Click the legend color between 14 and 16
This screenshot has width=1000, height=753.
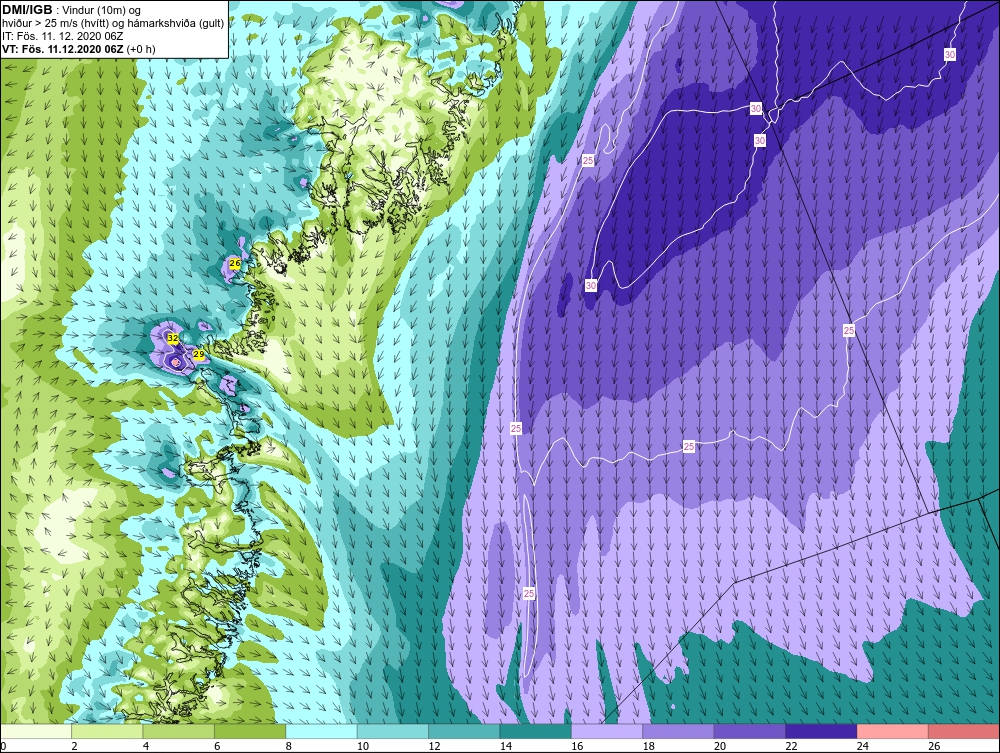click(536, 732)
